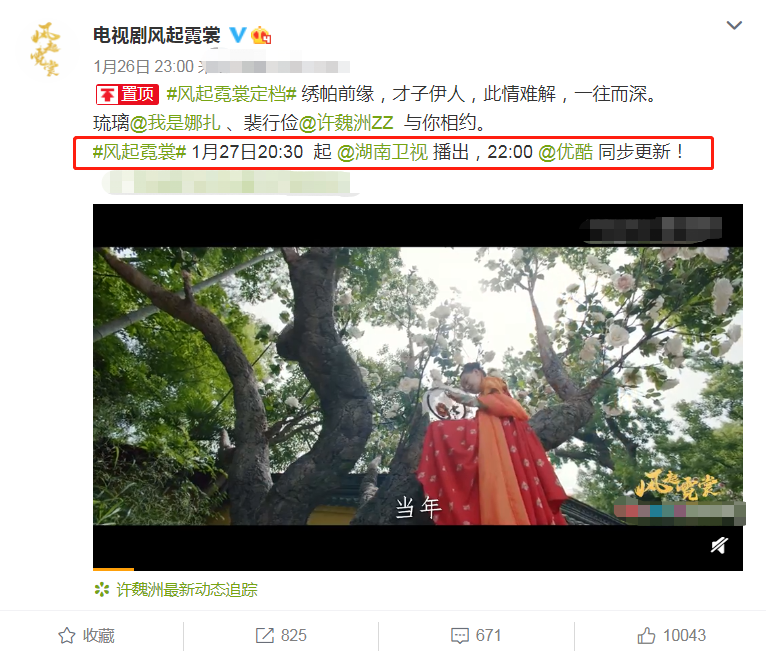
Task: Open the post options chevron dropdown
Action: click(x=734, y=25)
